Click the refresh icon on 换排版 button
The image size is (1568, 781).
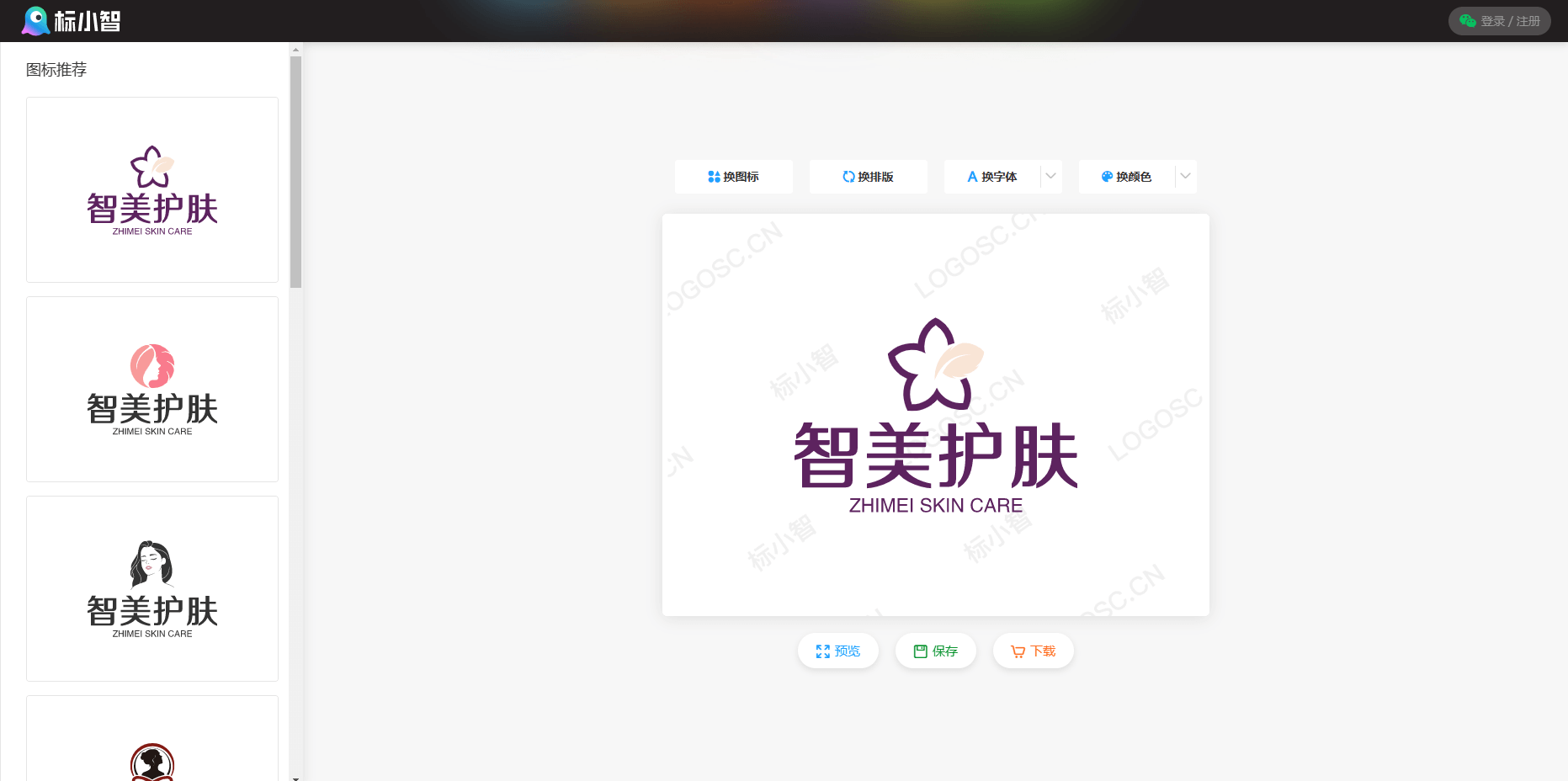[848, 177]
